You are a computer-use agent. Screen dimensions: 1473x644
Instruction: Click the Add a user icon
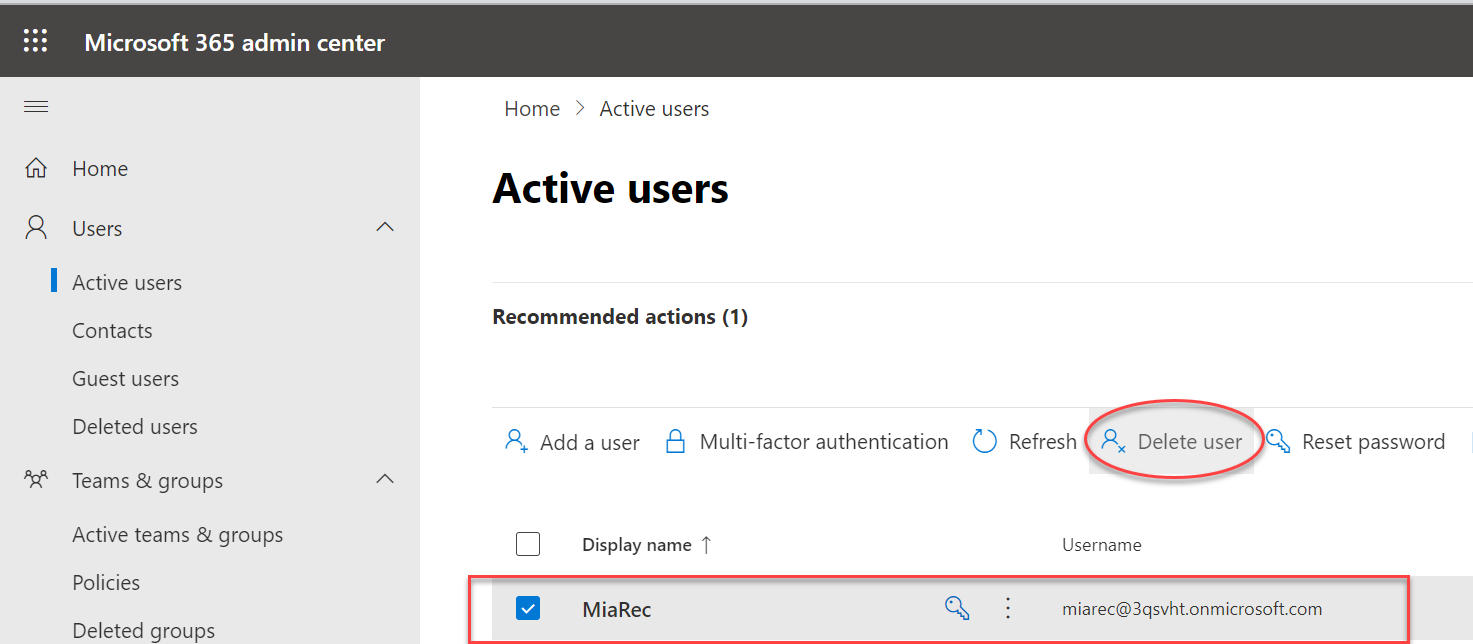click(x=516, y=441)
